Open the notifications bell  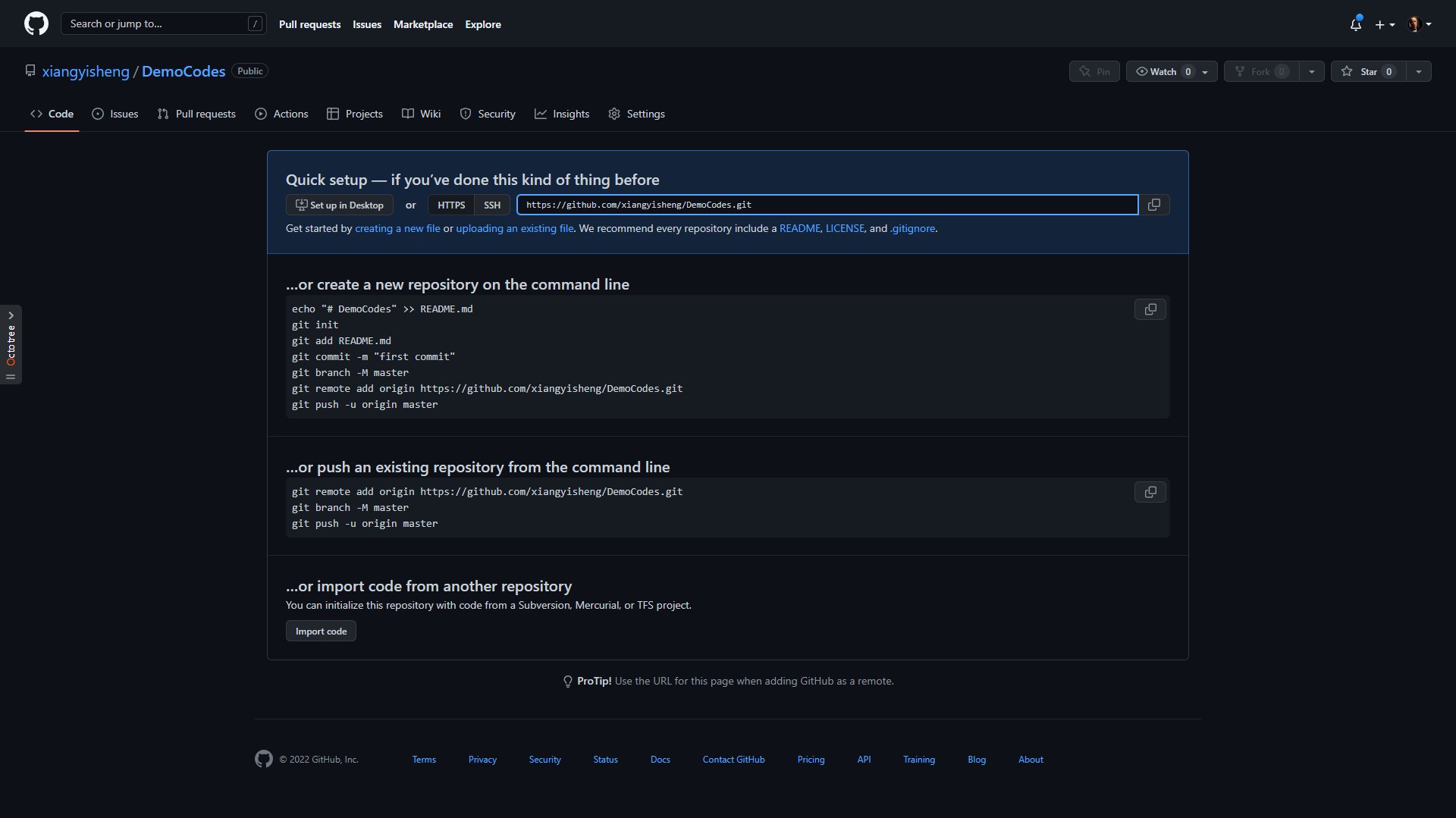coord(1356,24)
